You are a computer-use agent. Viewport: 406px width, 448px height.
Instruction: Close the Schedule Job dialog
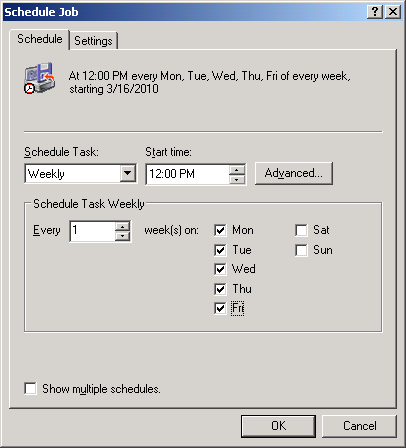[x=393, y=12]
